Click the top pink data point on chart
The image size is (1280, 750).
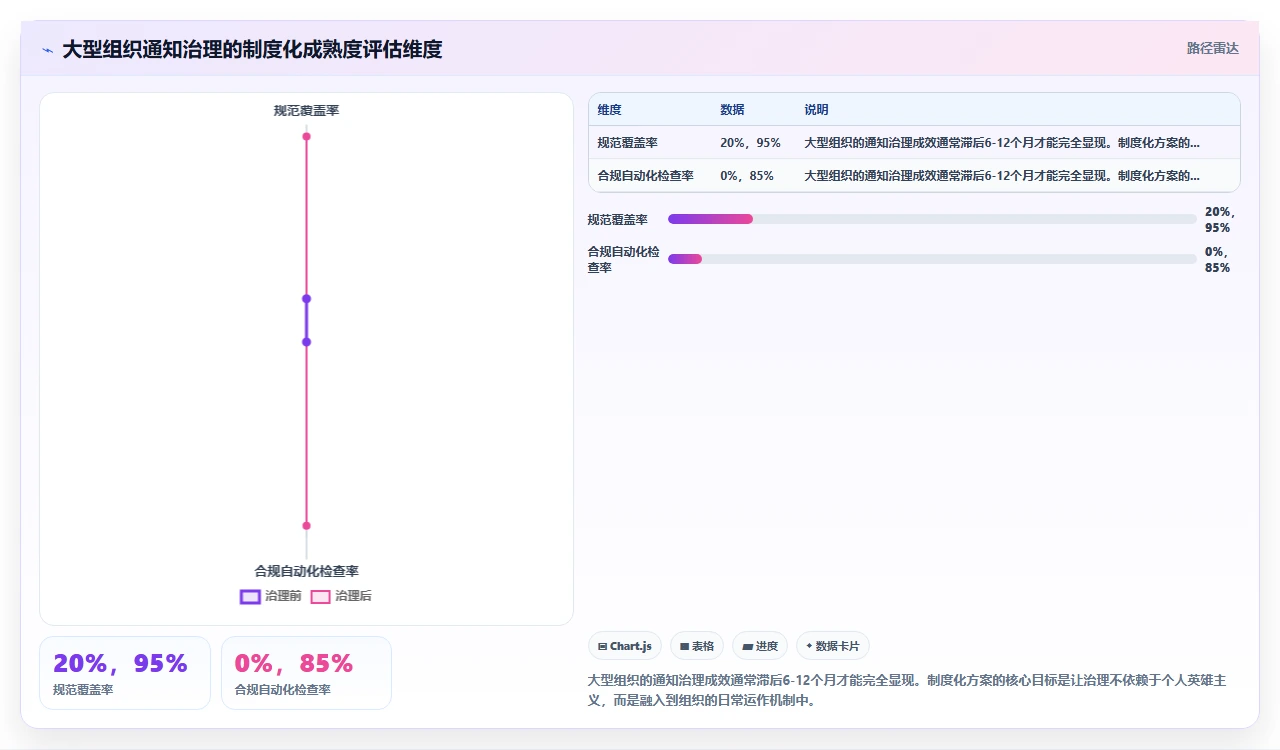pyautogui.click(x=307, y=136)
